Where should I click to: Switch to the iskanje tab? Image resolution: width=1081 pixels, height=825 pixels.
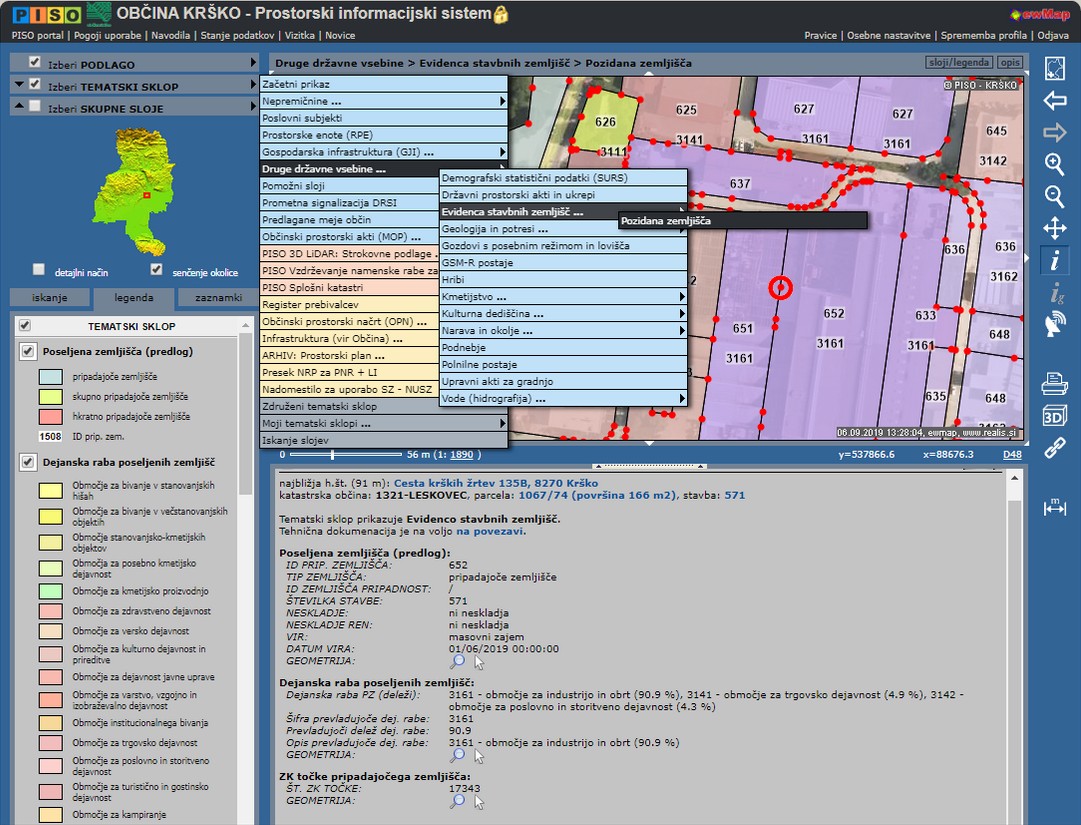click(49, 298)
